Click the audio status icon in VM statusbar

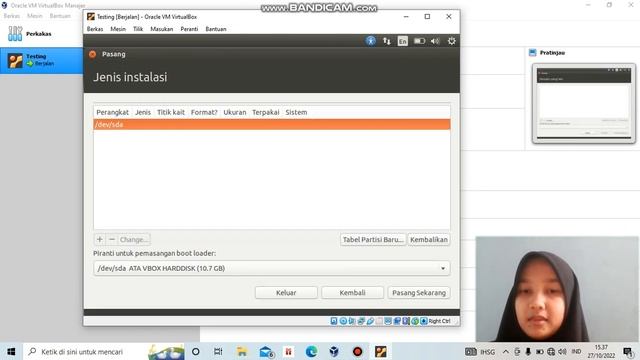pos(352,321)
